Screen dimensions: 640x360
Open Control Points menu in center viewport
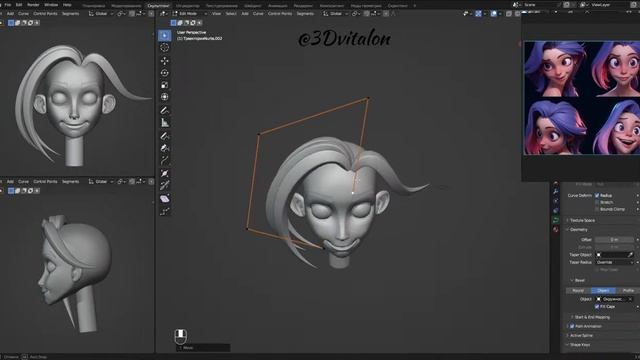click(x=280, y=13)
